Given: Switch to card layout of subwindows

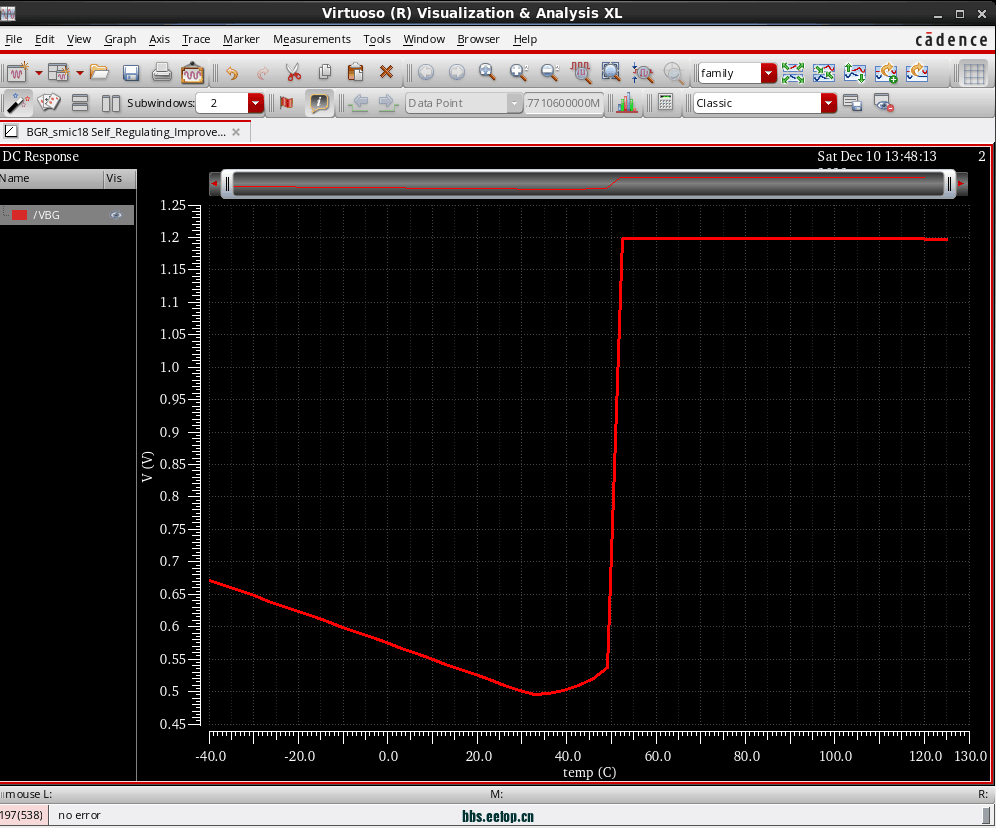Looking at the screenshot, I should coord(49,103).
